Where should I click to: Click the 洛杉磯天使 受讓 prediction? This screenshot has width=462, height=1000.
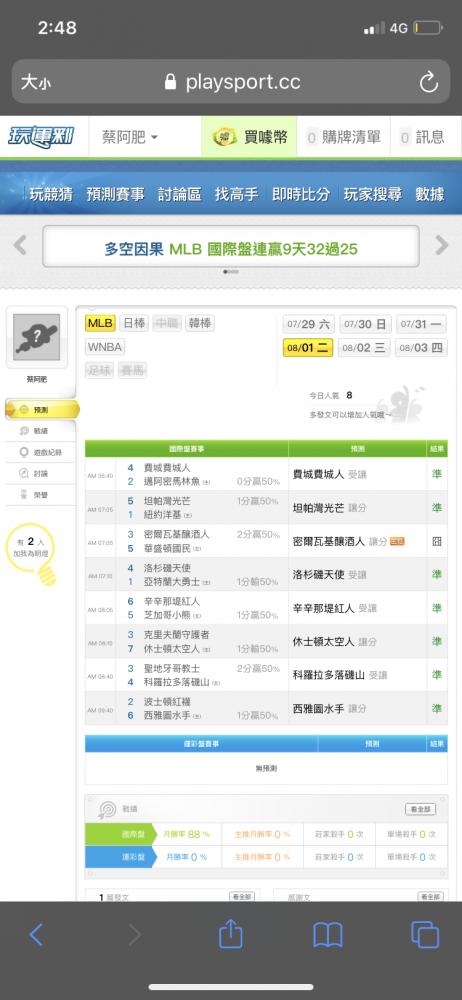click(x=329, y=575)
